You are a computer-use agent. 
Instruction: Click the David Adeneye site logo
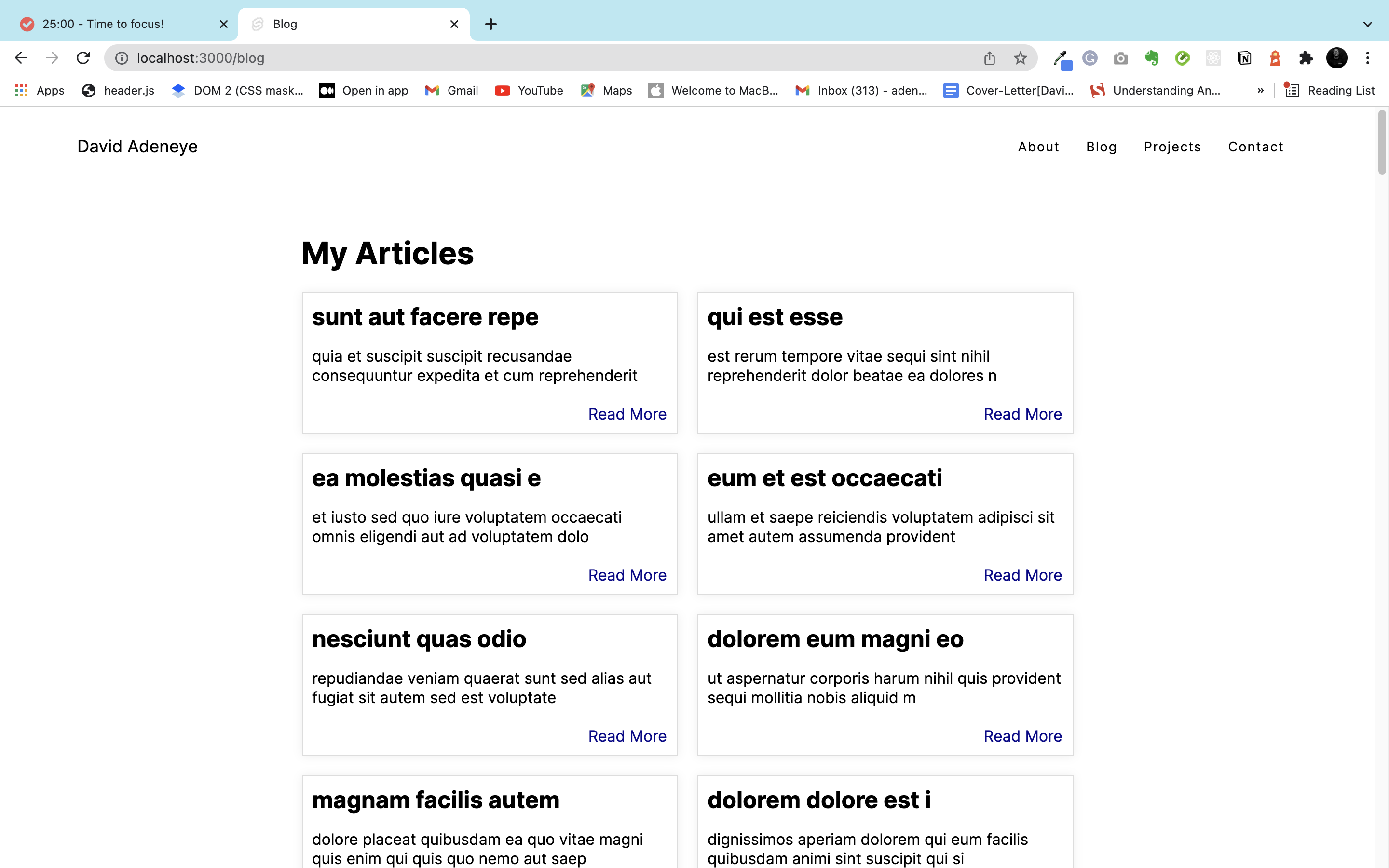[137, 147]
